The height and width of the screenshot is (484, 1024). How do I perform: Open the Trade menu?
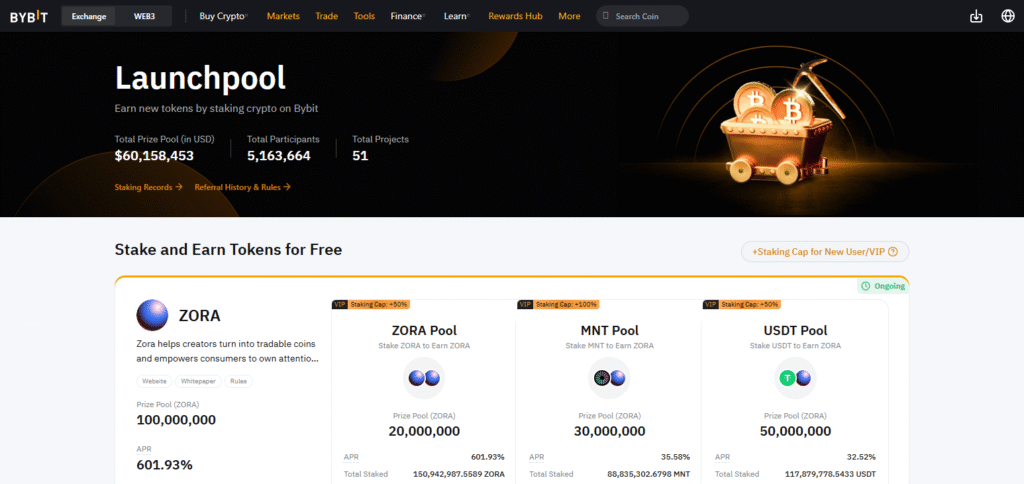(327, 16)
